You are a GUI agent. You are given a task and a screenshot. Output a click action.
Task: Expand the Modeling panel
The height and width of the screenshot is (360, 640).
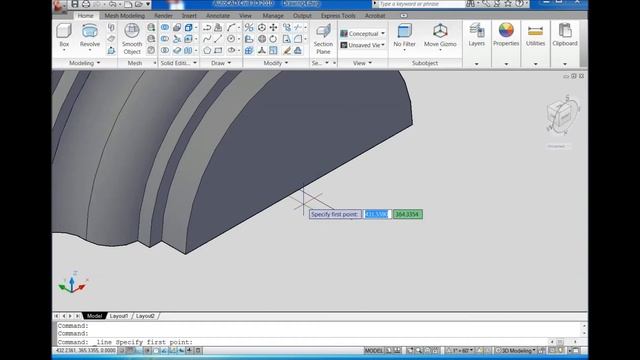click(84, 63)
